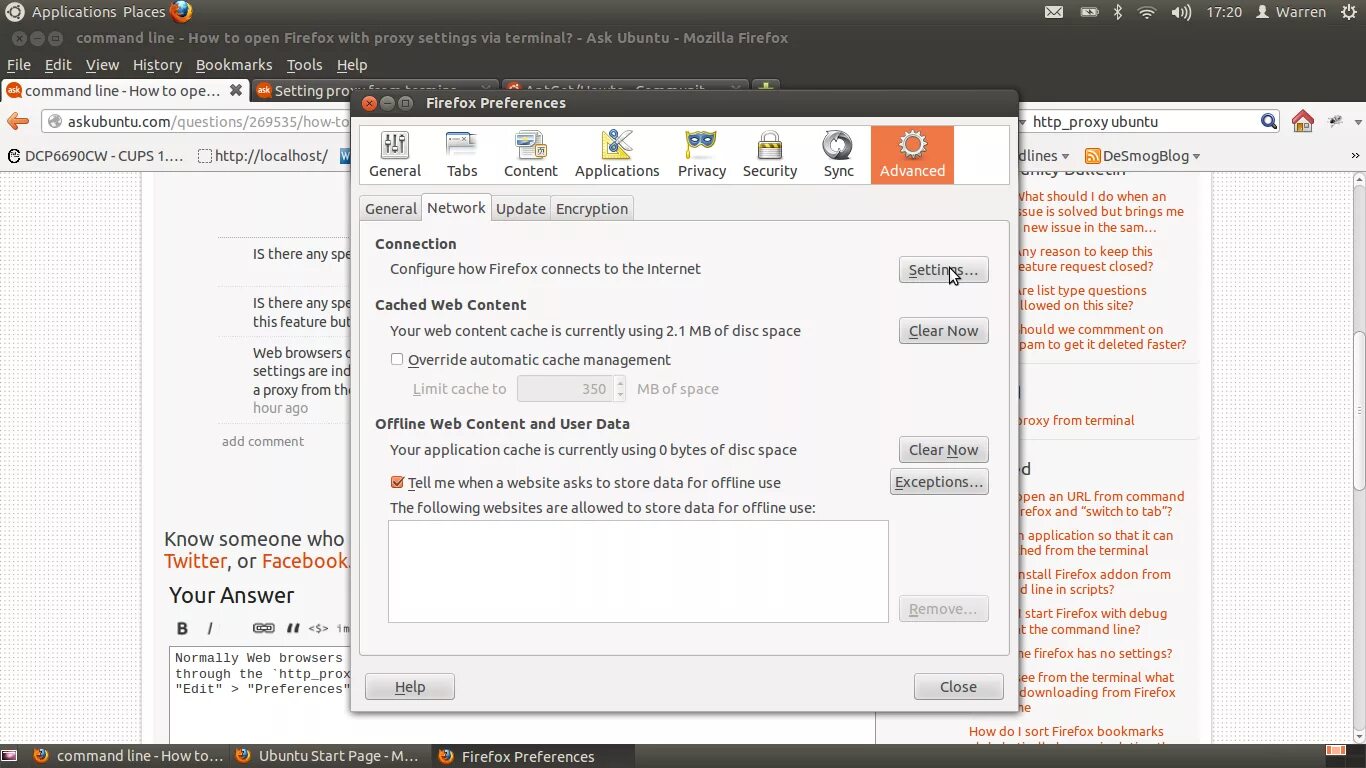
Task: Open the Edit menu in Firefox
Action: (x=58, y=65)
